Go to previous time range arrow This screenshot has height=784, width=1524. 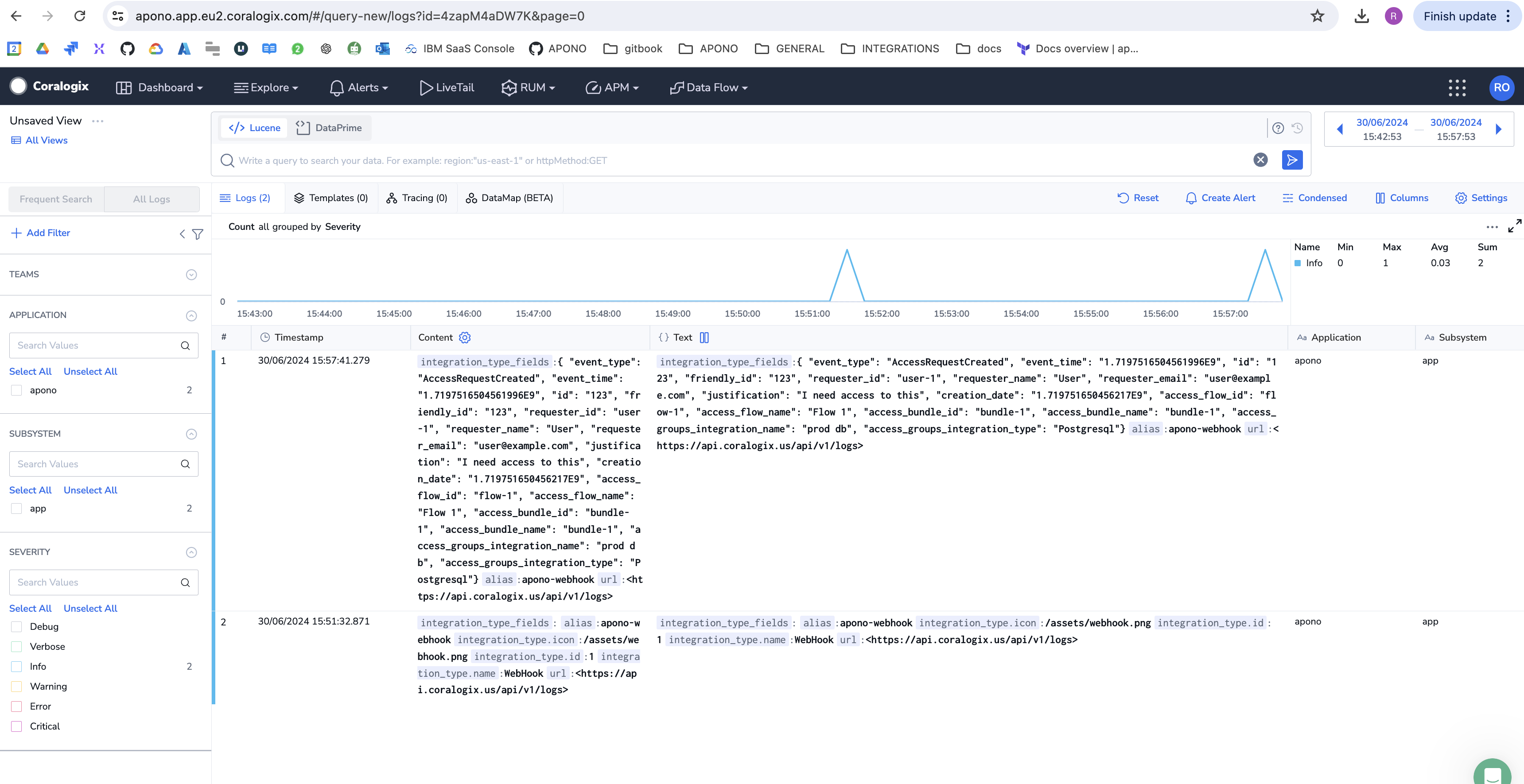pos(1340,129)
